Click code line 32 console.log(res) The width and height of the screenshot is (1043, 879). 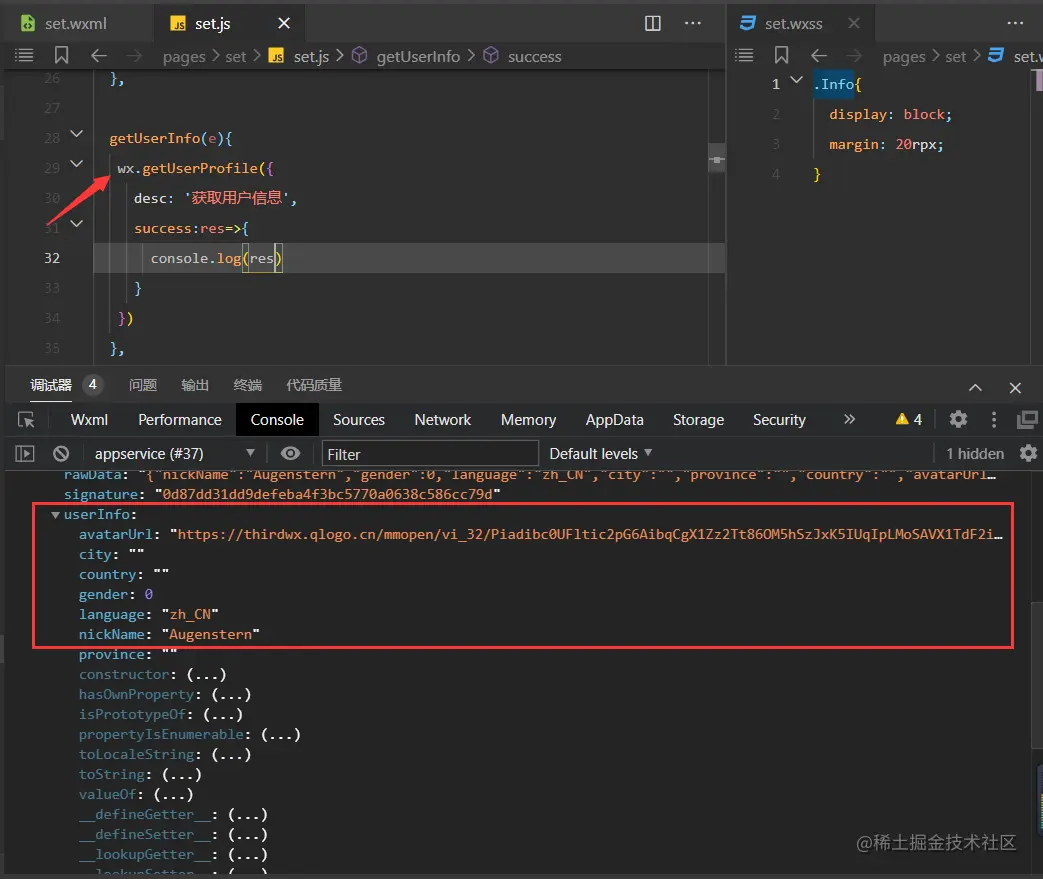pos(216,258)
